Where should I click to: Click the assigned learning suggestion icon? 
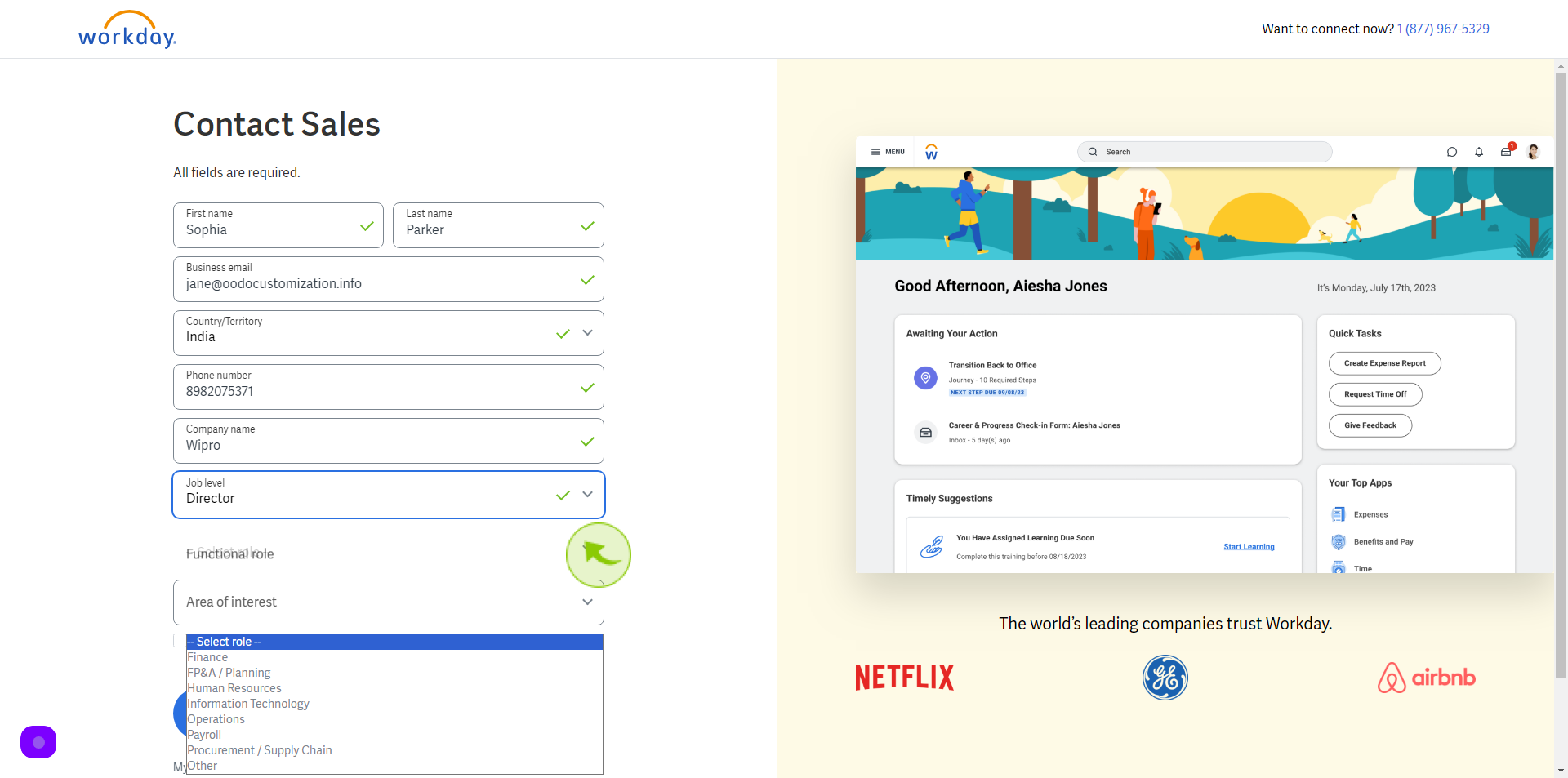click(x=932, y=547)
